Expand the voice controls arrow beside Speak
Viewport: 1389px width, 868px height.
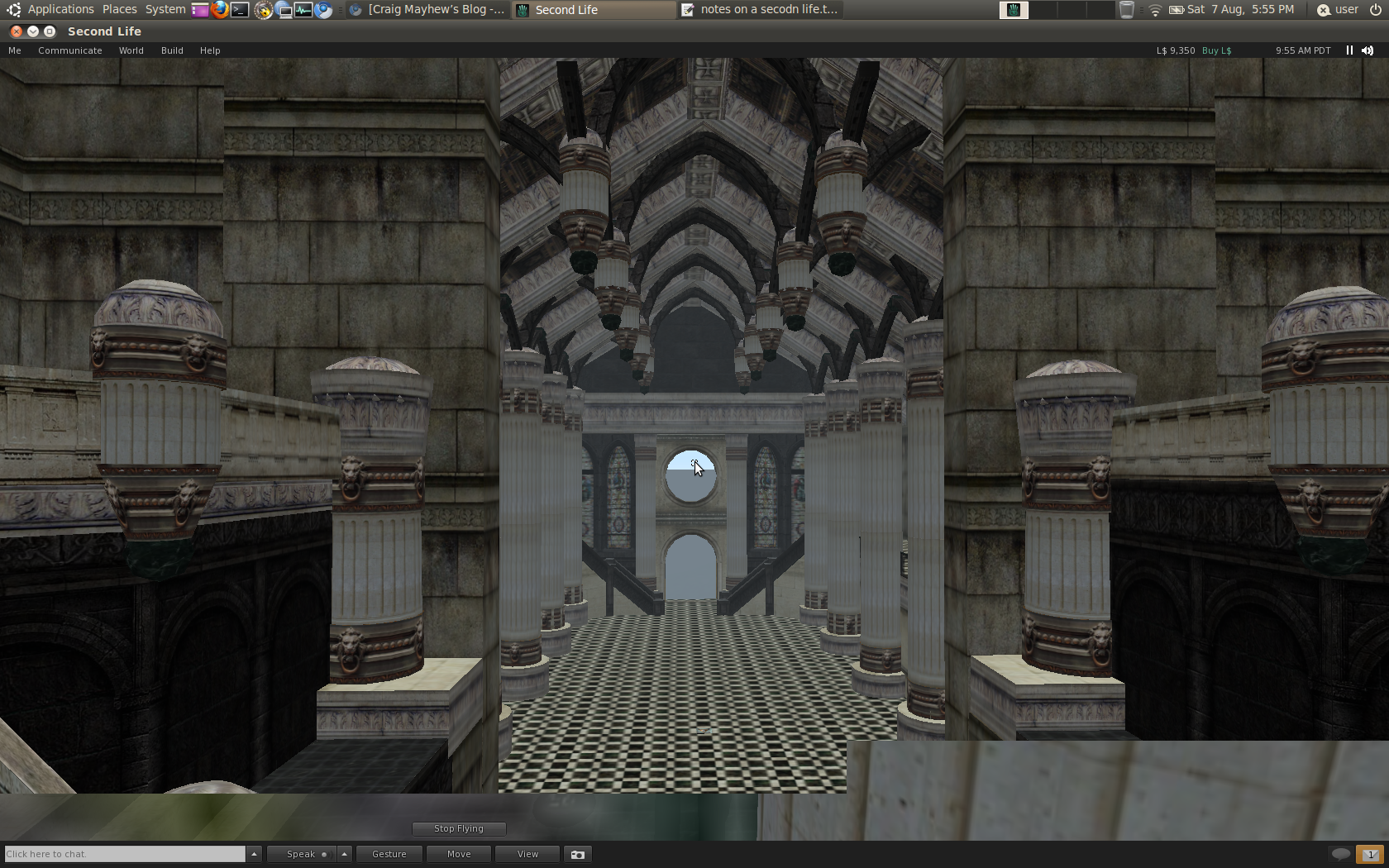[x=344, y=854]
